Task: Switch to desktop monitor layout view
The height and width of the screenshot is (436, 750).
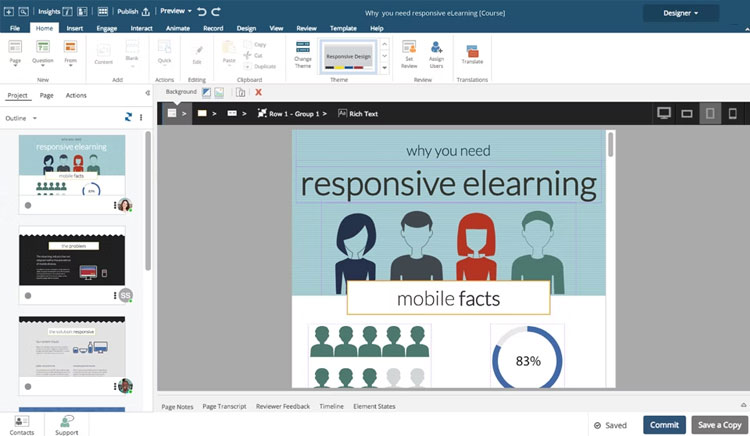Action: [x=663, y=113]
